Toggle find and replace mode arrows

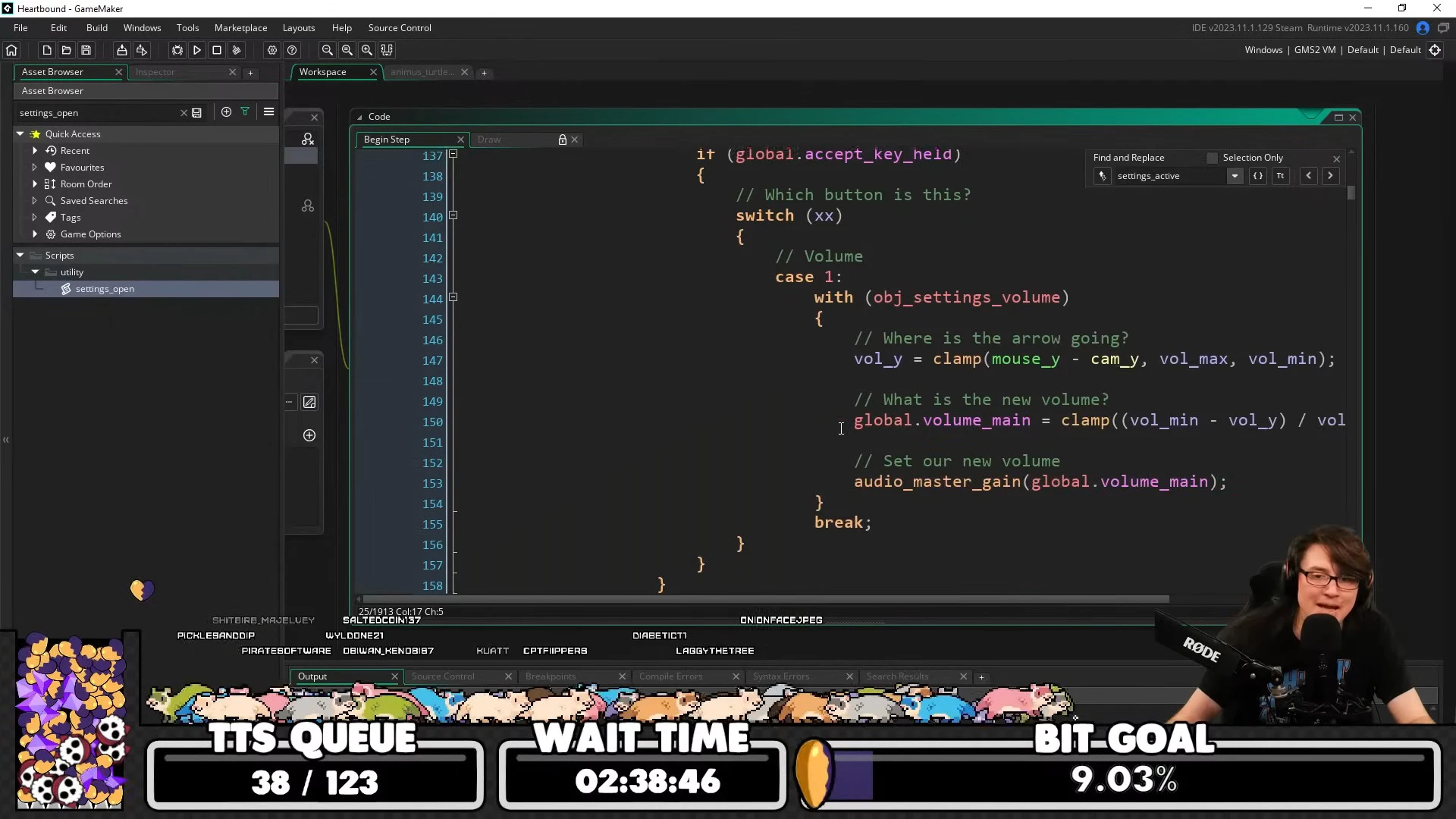click(1103, 176)
